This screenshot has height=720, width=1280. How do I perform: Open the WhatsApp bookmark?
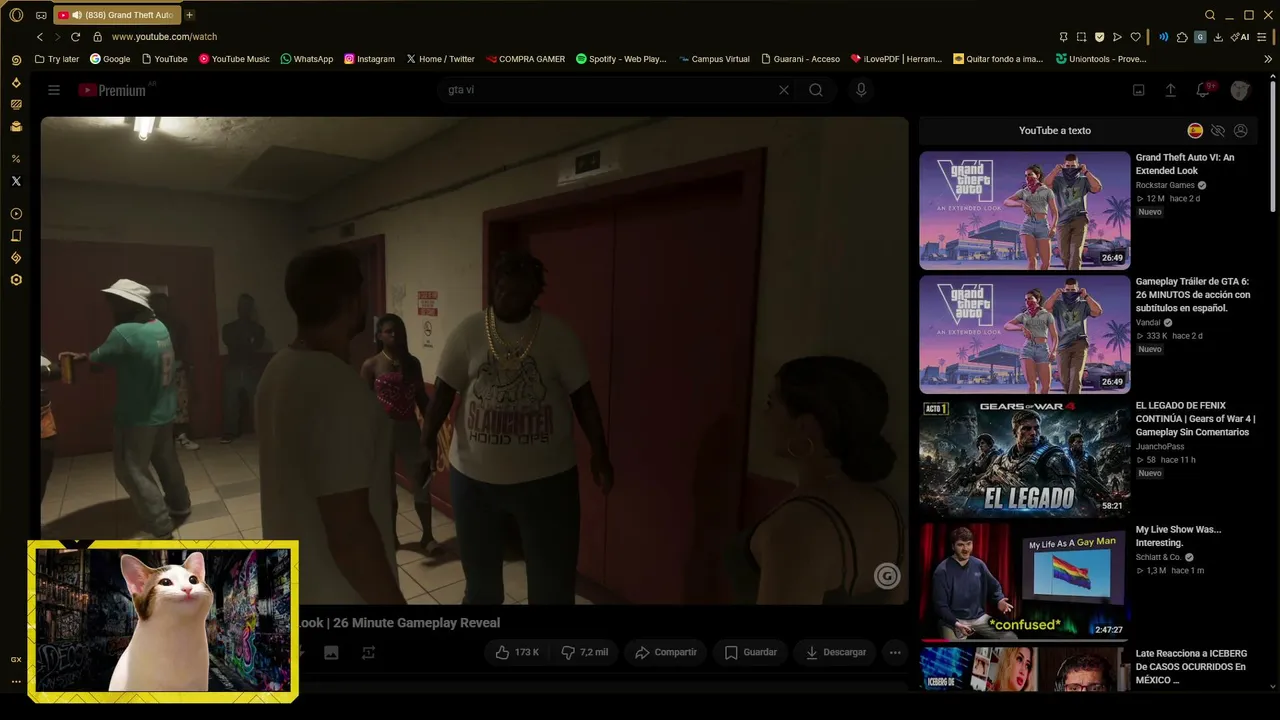click(x=307, y=59)
